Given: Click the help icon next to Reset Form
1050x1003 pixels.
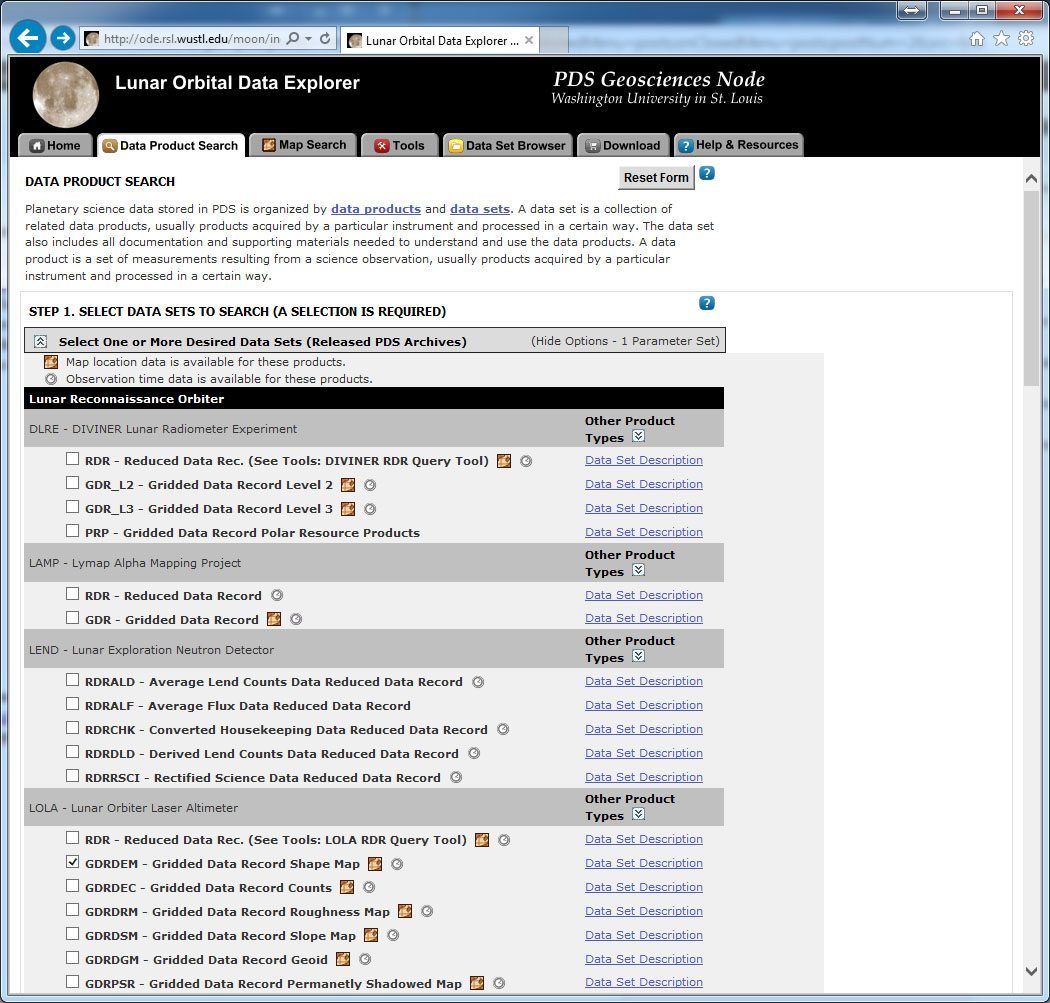Looking at the screenshot, I should click(x=706, y=173).
